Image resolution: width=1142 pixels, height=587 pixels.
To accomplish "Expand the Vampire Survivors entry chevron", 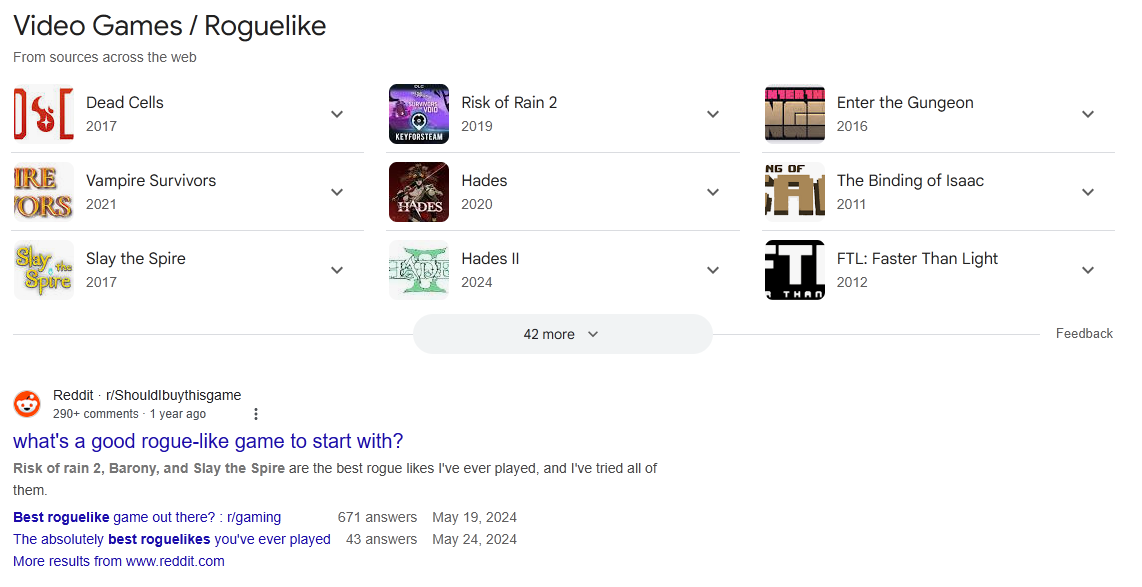I will (337, 192).
